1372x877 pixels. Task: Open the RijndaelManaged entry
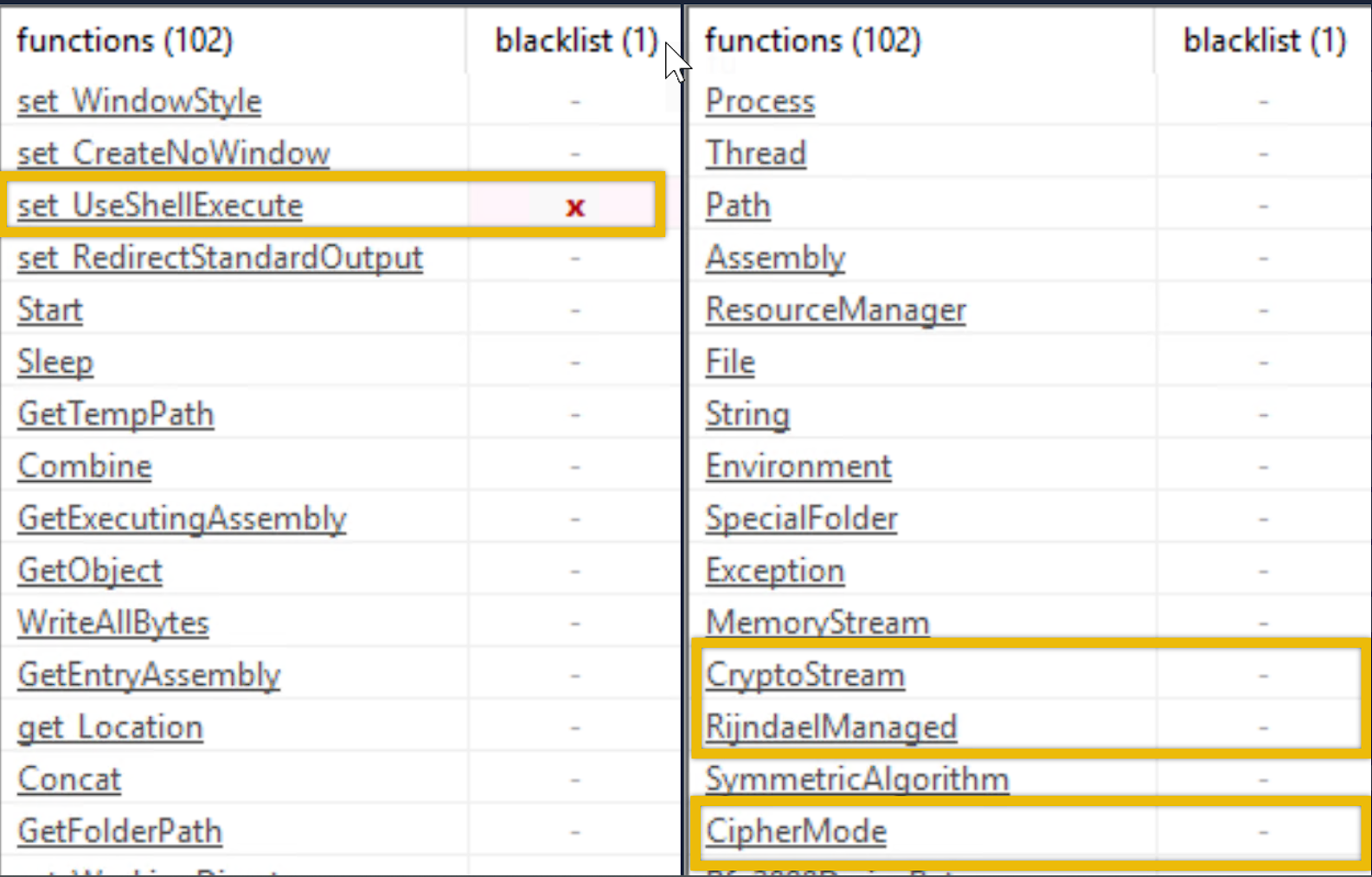coord(830,727)
